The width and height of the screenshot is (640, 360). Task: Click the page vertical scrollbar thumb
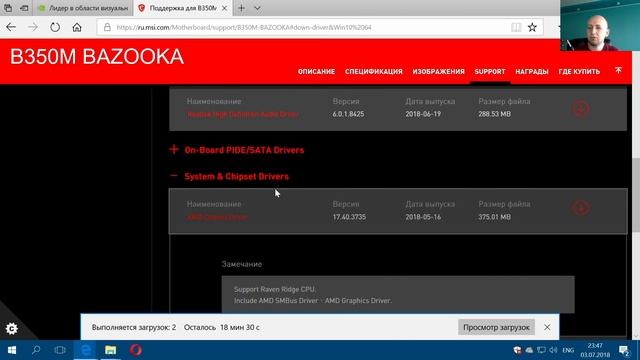point(636,194)
